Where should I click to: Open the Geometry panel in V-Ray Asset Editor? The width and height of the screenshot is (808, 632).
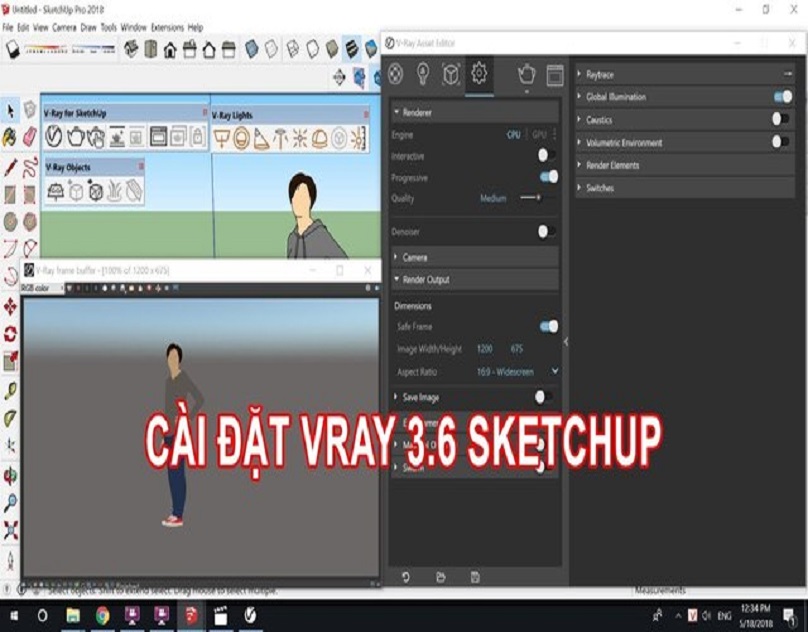tap(453, 73)
